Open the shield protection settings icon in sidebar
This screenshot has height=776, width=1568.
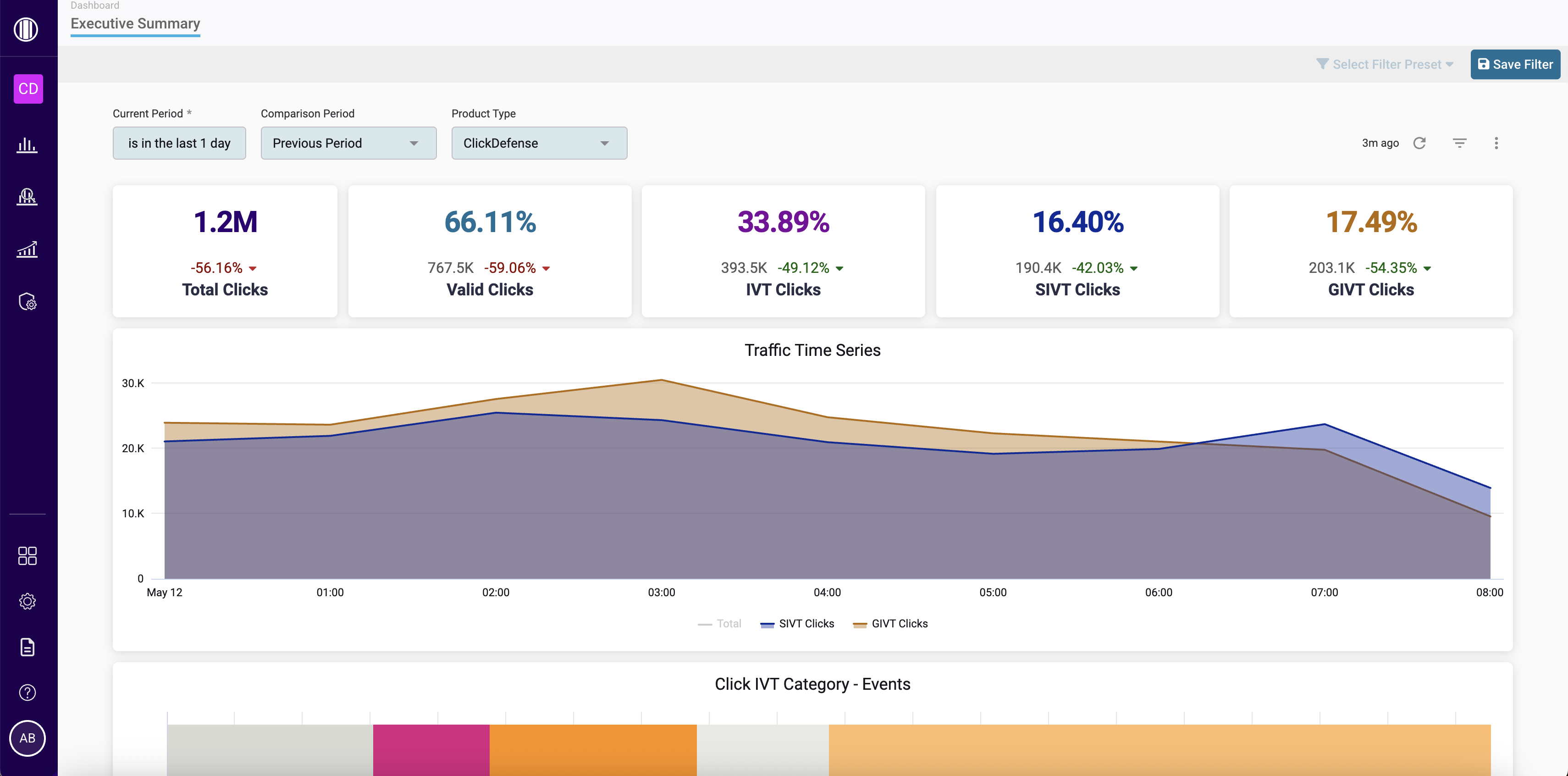[28, 301]
